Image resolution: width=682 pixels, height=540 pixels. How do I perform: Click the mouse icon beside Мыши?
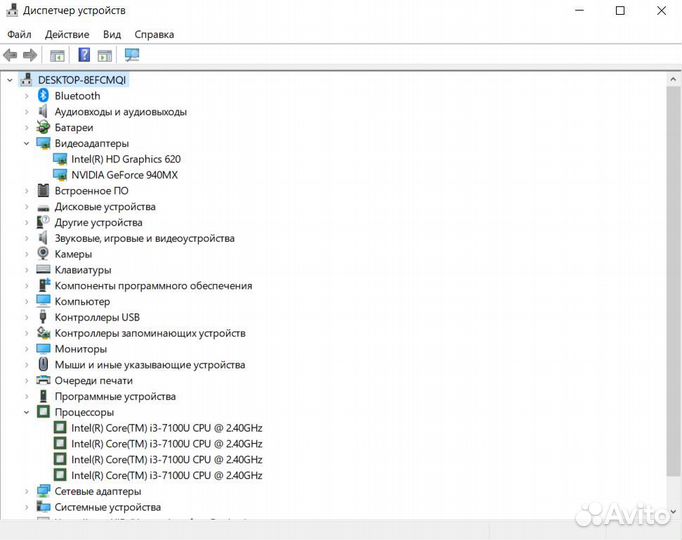pos(43,364)
